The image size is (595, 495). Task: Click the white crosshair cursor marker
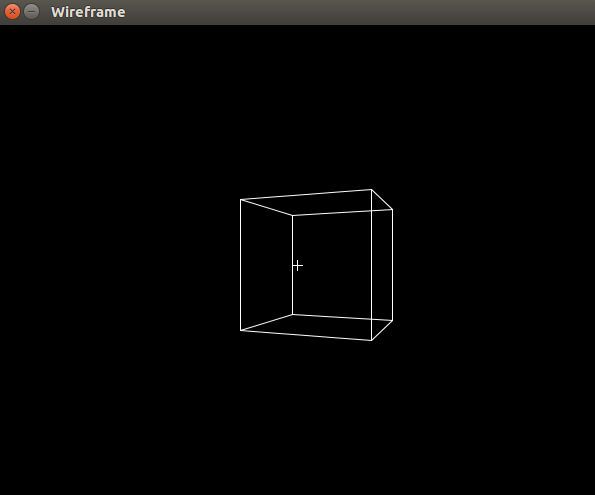(298, 266)
